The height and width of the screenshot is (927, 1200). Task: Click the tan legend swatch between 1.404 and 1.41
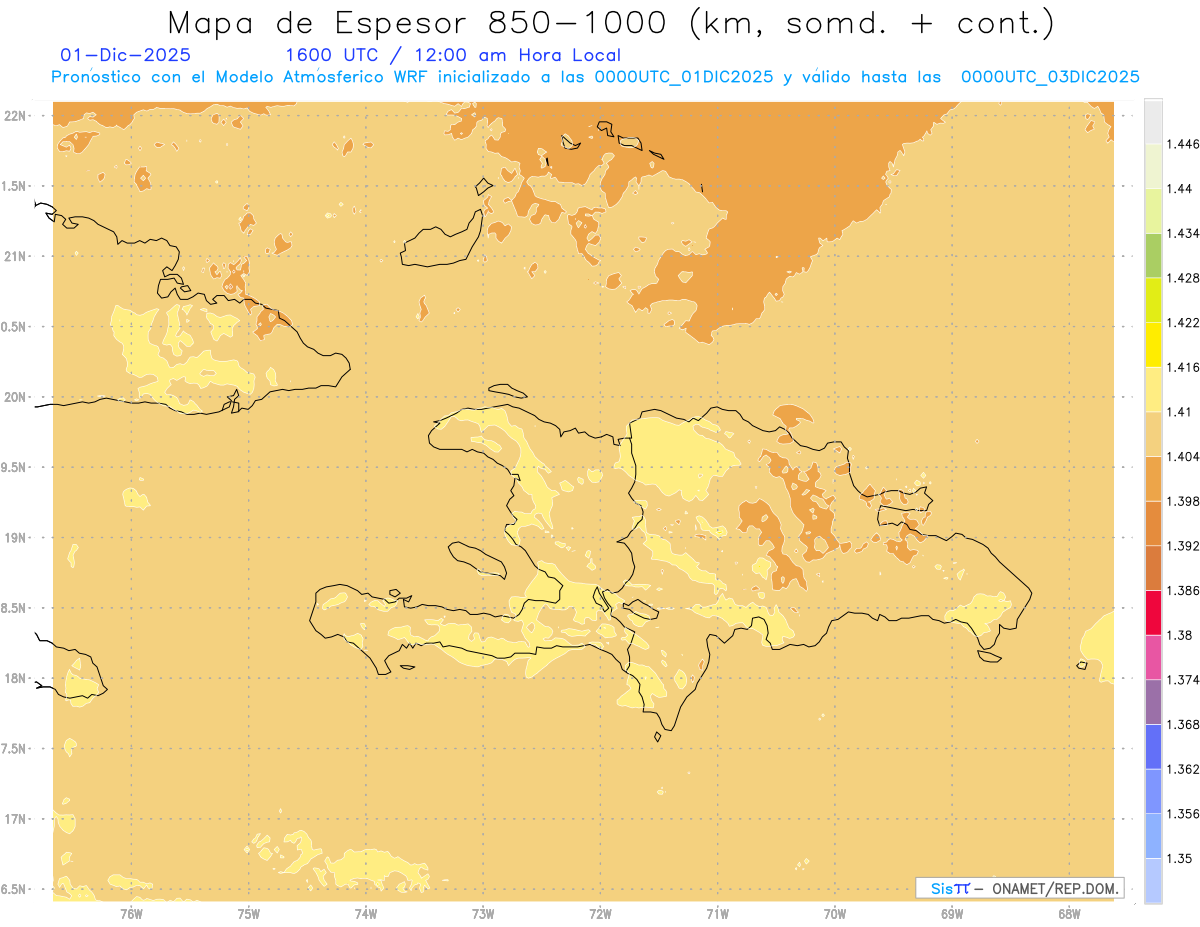pos(1153,434)
